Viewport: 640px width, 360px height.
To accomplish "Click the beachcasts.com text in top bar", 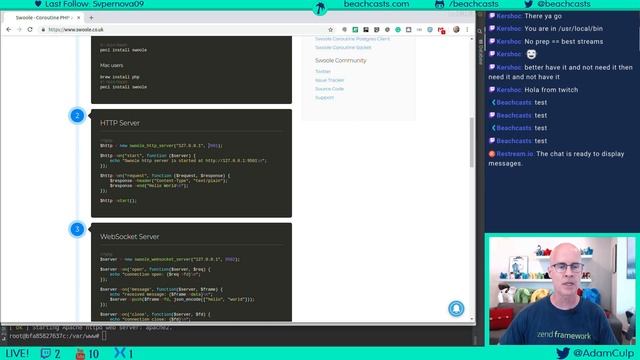I will (x=376, y=4).
